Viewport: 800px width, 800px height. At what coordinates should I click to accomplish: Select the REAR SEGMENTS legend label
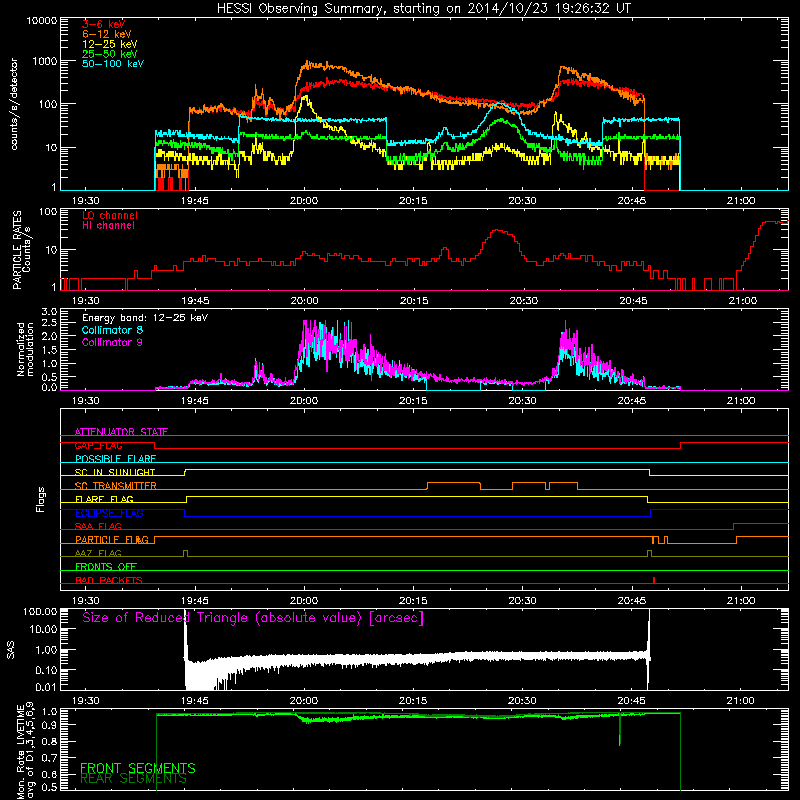(133, 779)
